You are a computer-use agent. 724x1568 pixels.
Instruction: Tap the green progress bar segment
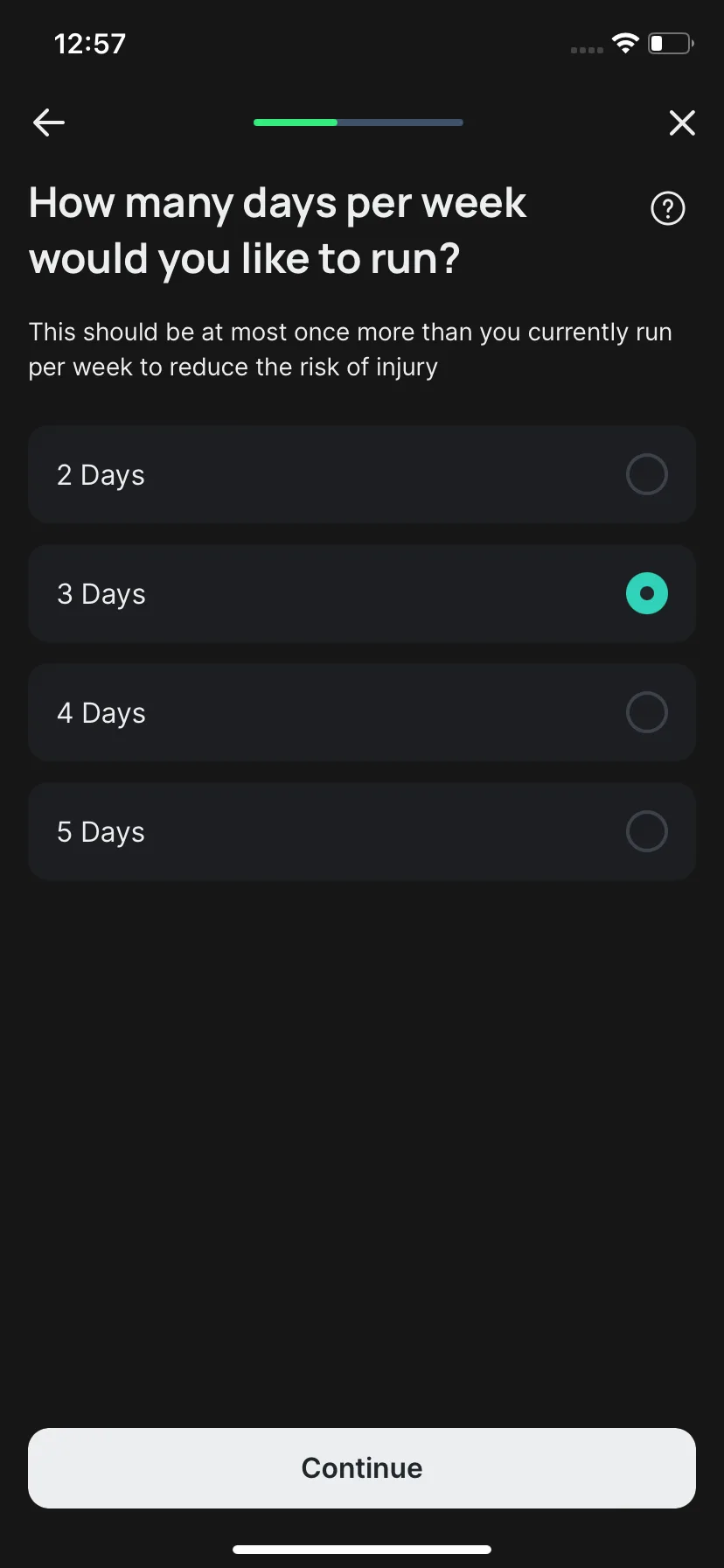click(x=296, y=122)
